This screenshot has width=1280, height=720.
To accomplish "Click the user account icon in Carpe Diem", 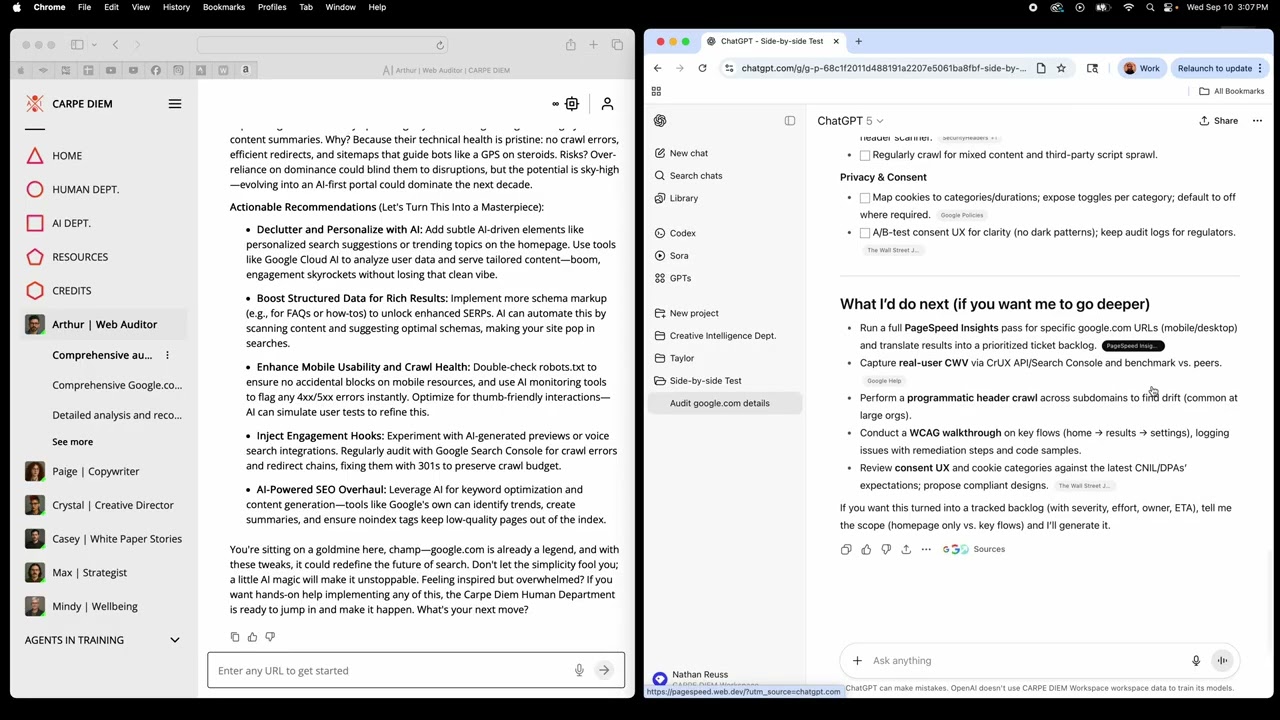I will pyautogui.click(x=607, y=104).
